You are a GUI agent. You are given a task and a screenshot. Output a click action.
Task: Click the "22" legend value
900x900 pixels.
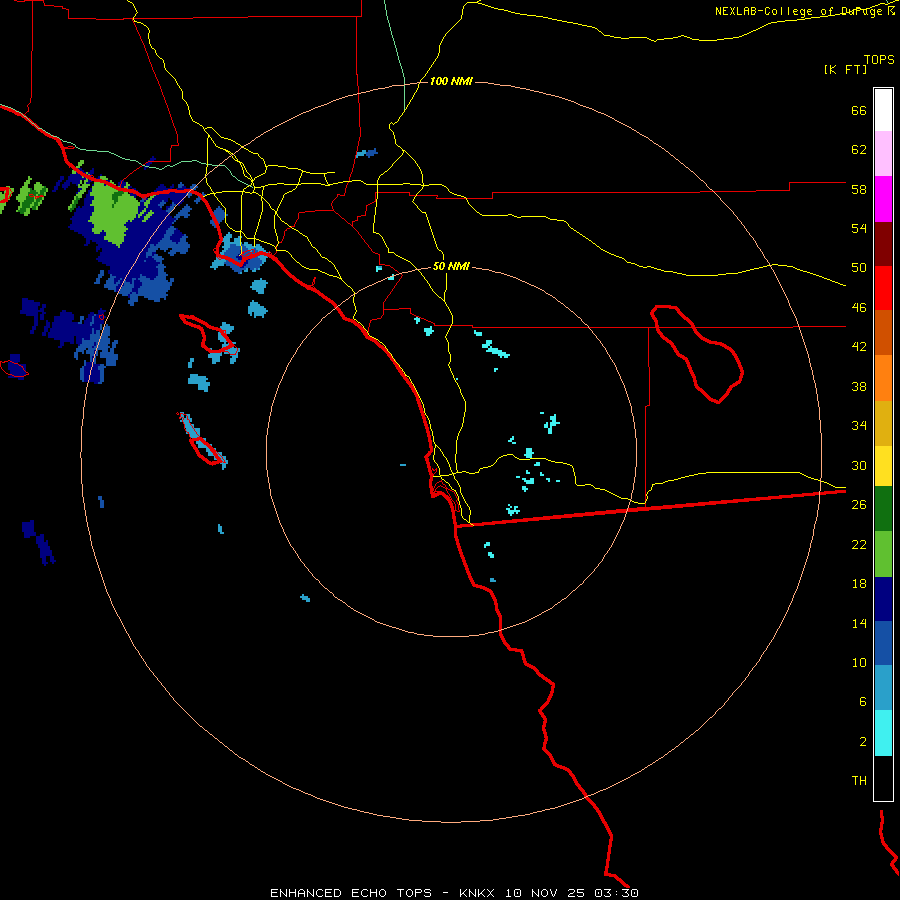pos(859,544)
